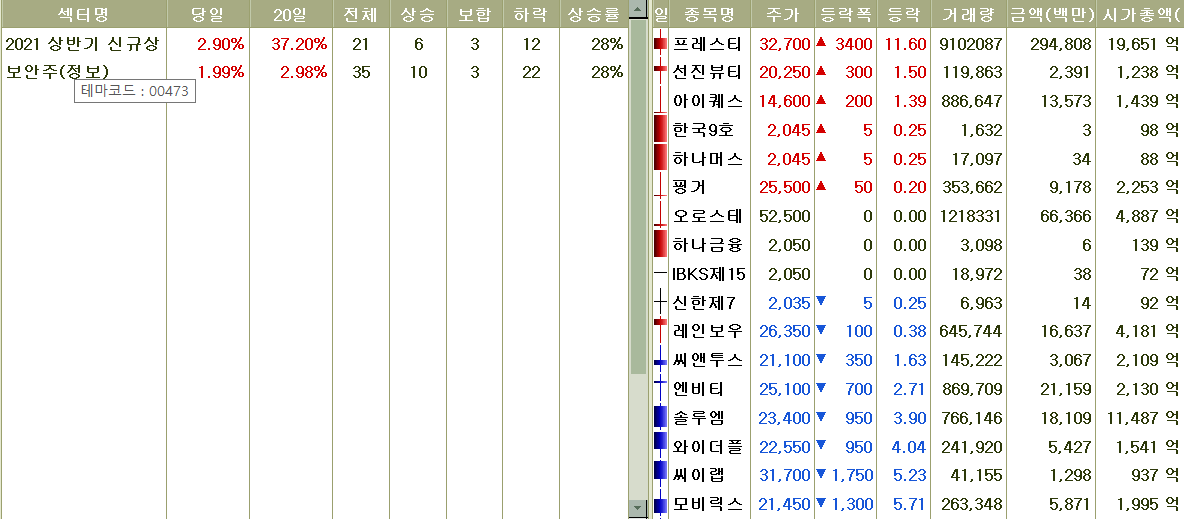Sort by 상승률 column header
Image resolution: width=1184 pixels, height=519 pixels.
pos(593,14)
